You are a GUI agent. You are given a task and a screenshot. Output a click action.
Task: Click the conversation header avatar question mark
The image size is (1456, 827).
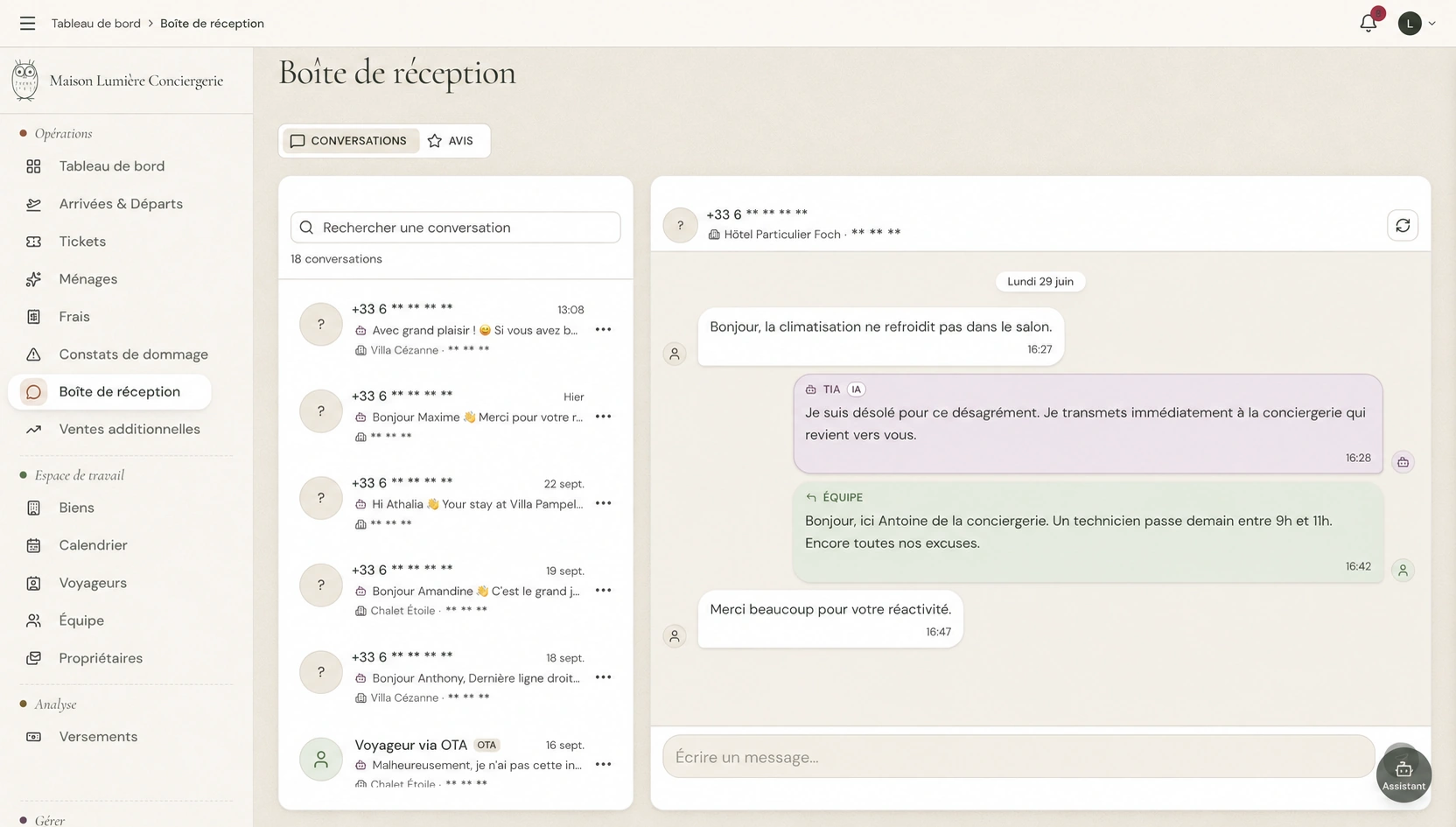point(681,226)
